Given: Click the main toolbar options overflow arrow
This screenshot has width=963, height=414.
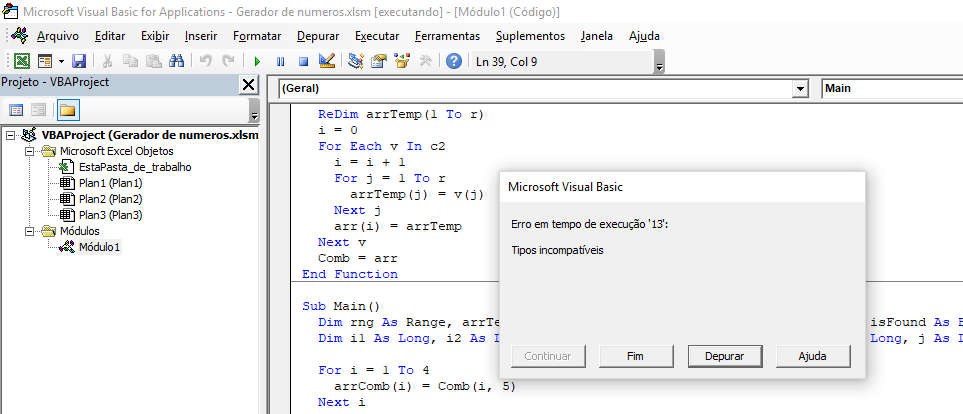Looking at the screenshot, I should 660,63.
